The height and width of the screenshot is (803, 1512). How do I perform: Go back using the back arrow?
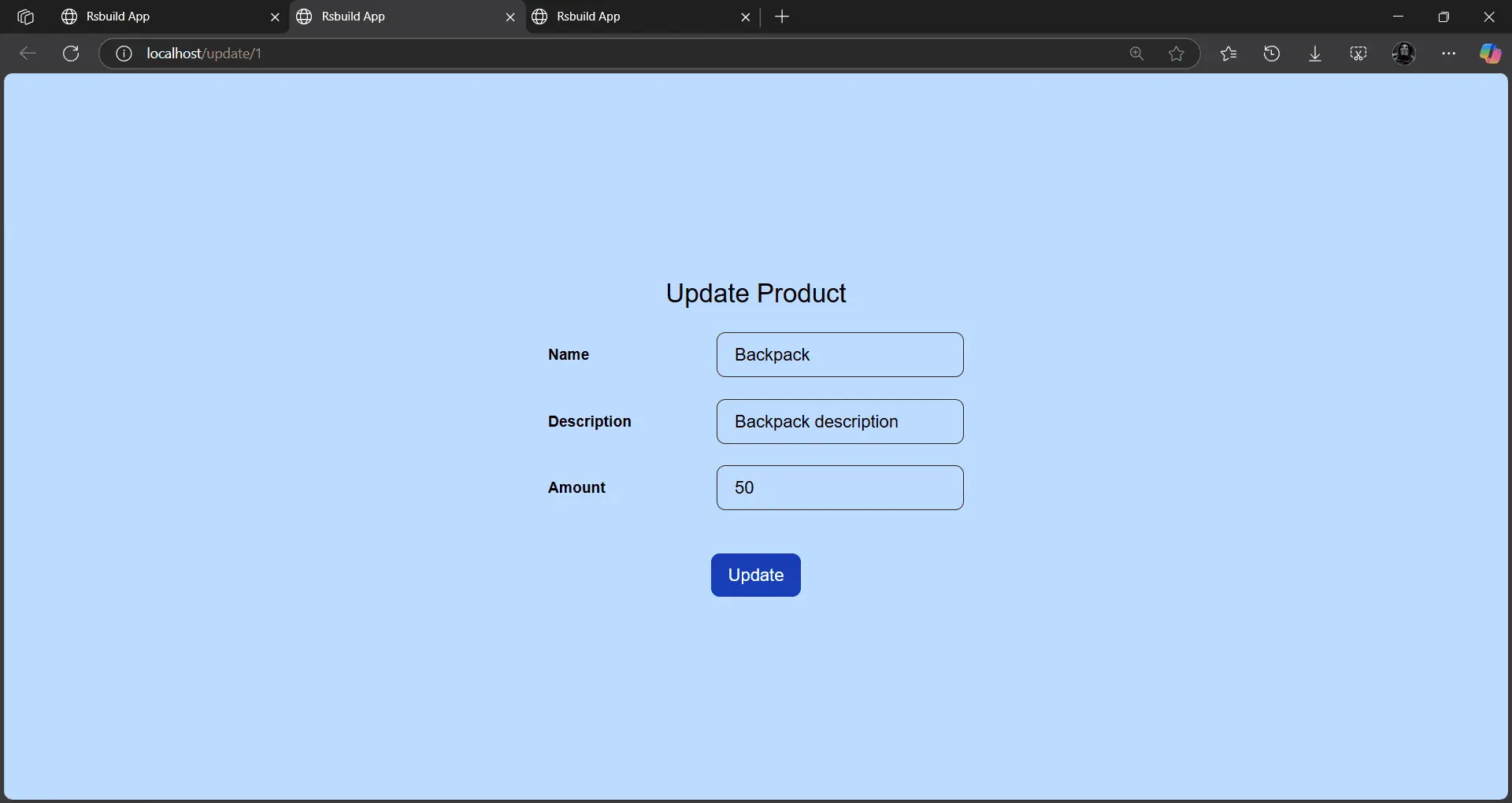coord(28,54)
